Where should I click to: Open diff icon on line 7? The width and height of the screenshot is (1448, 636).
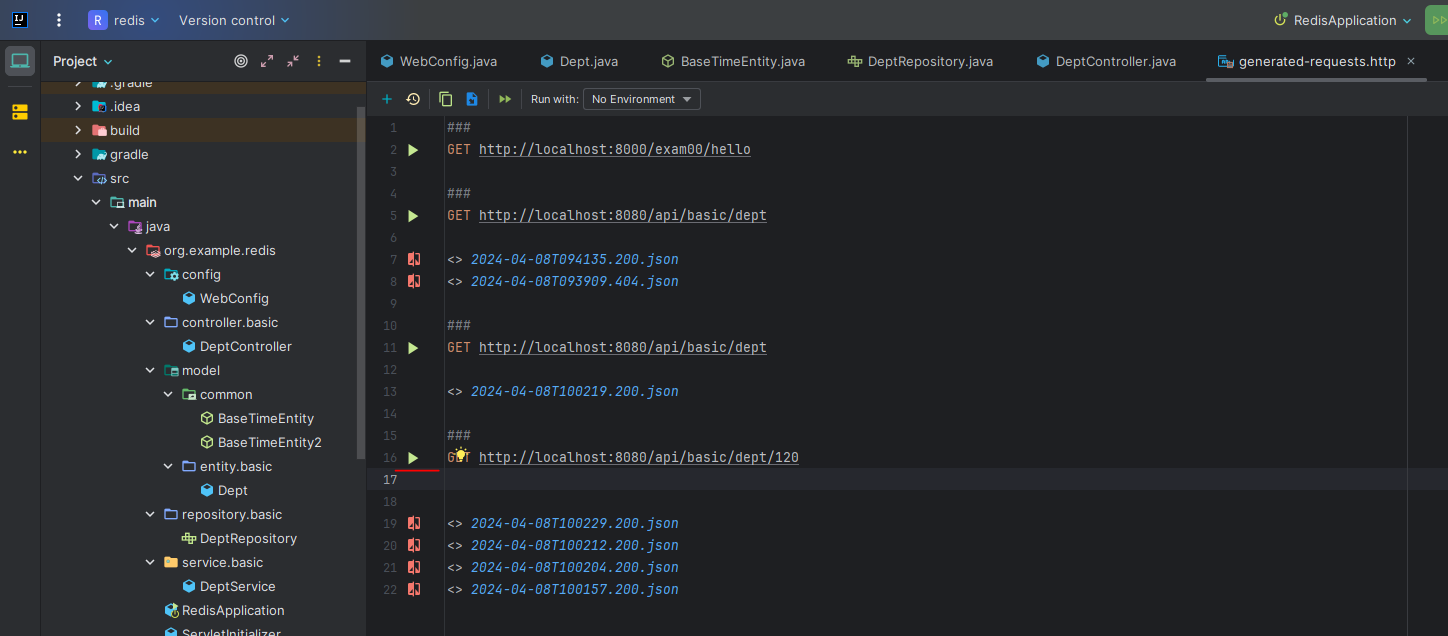click(414, 259)
